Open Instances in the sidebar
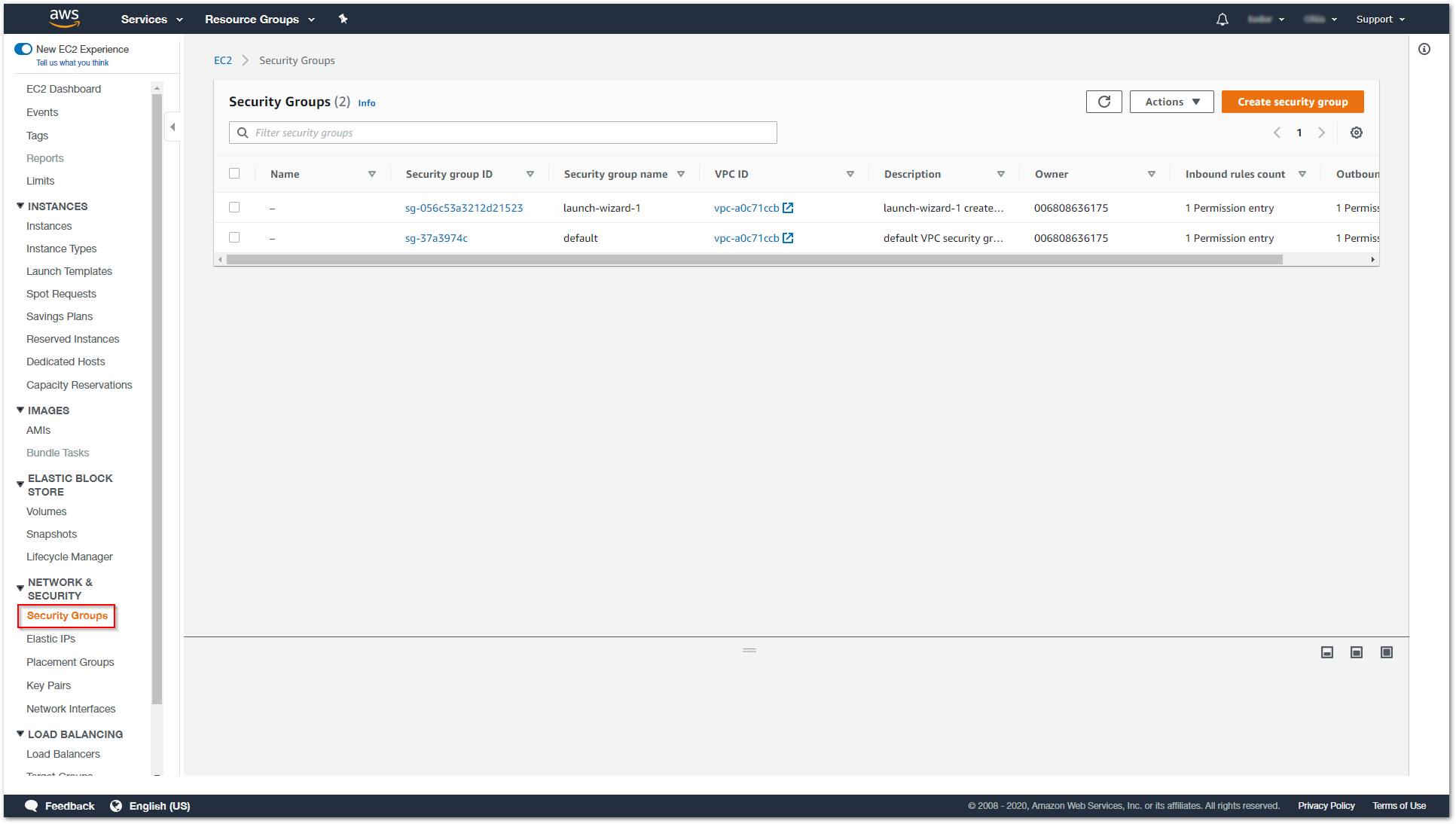 (49, 226)
